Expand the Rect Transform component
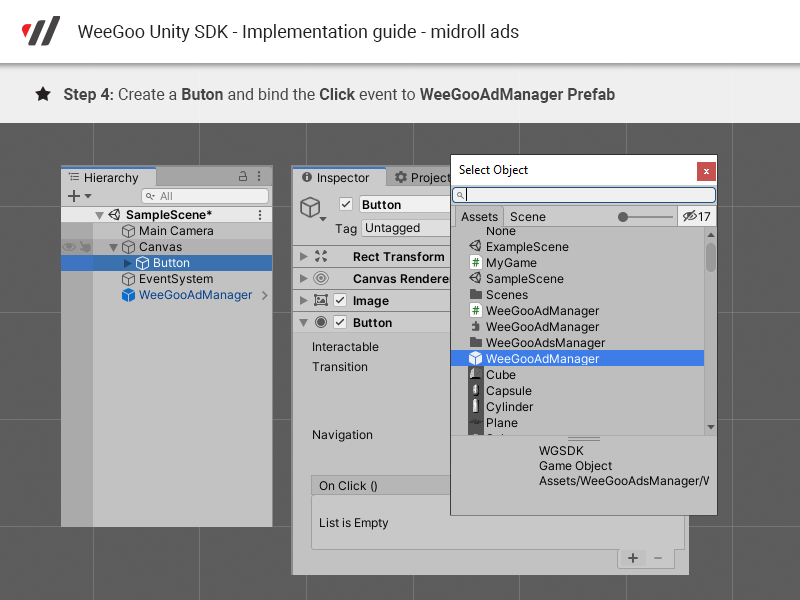This screenshot has height=600, width=800. pos(304,256)
